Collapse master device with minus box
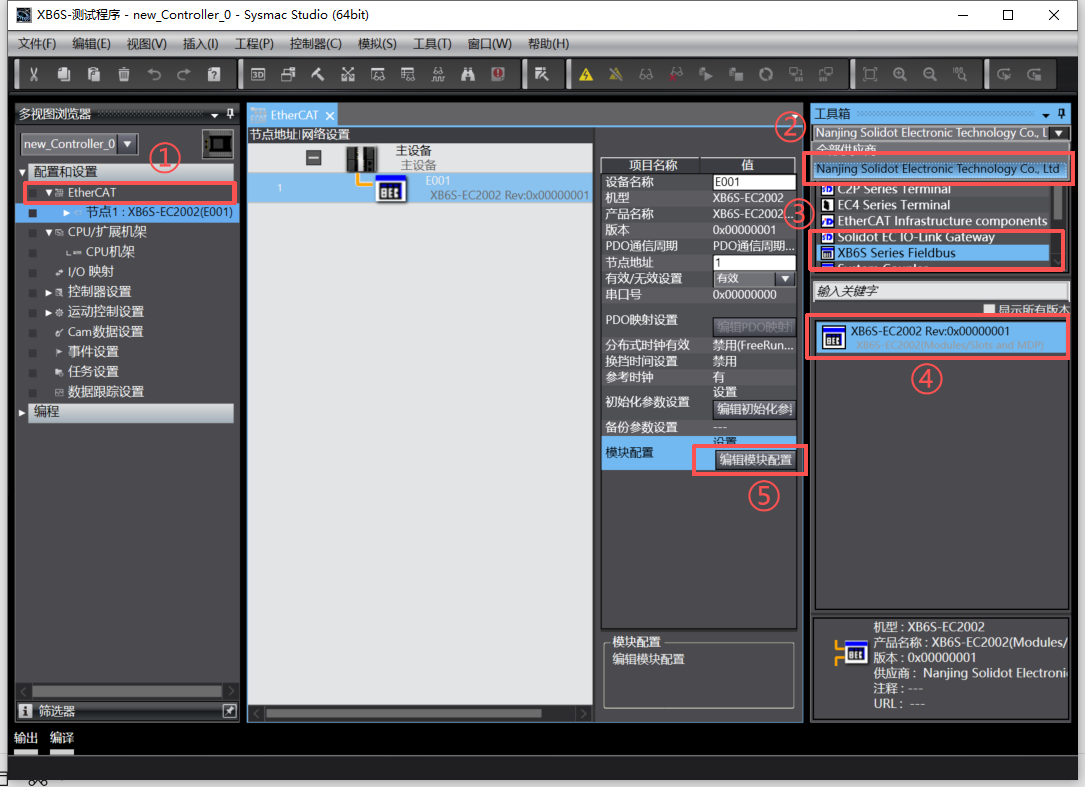 point(313,157)
